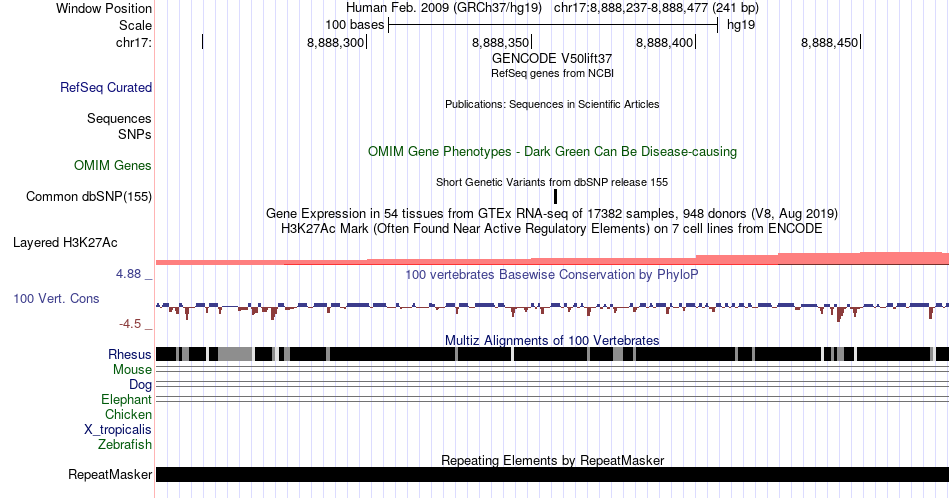Click the Window Position label
The image size is (950, 498).
104,8
